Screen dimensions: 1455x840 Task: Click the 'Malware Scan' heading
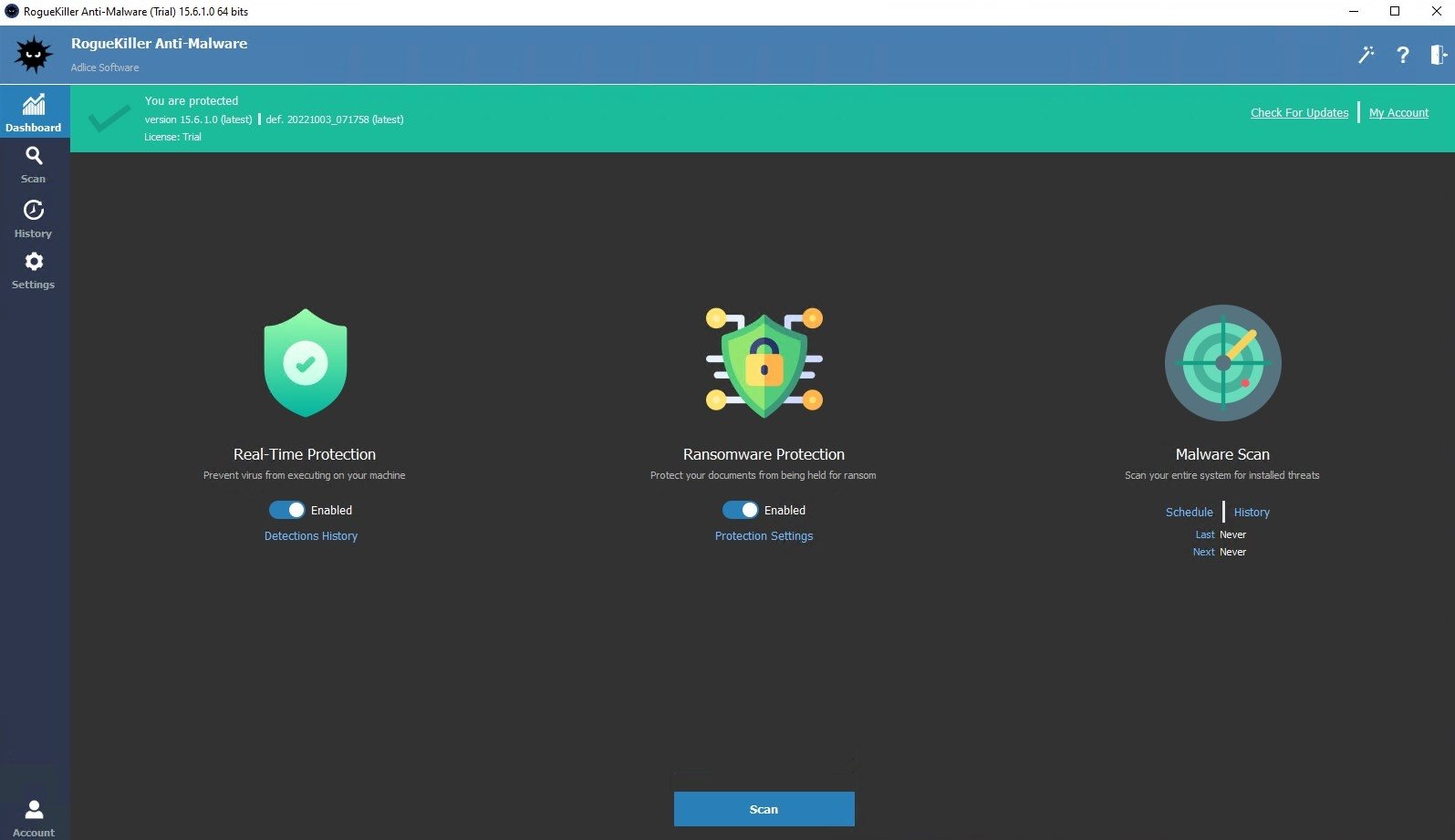(x=1222, y=454)
